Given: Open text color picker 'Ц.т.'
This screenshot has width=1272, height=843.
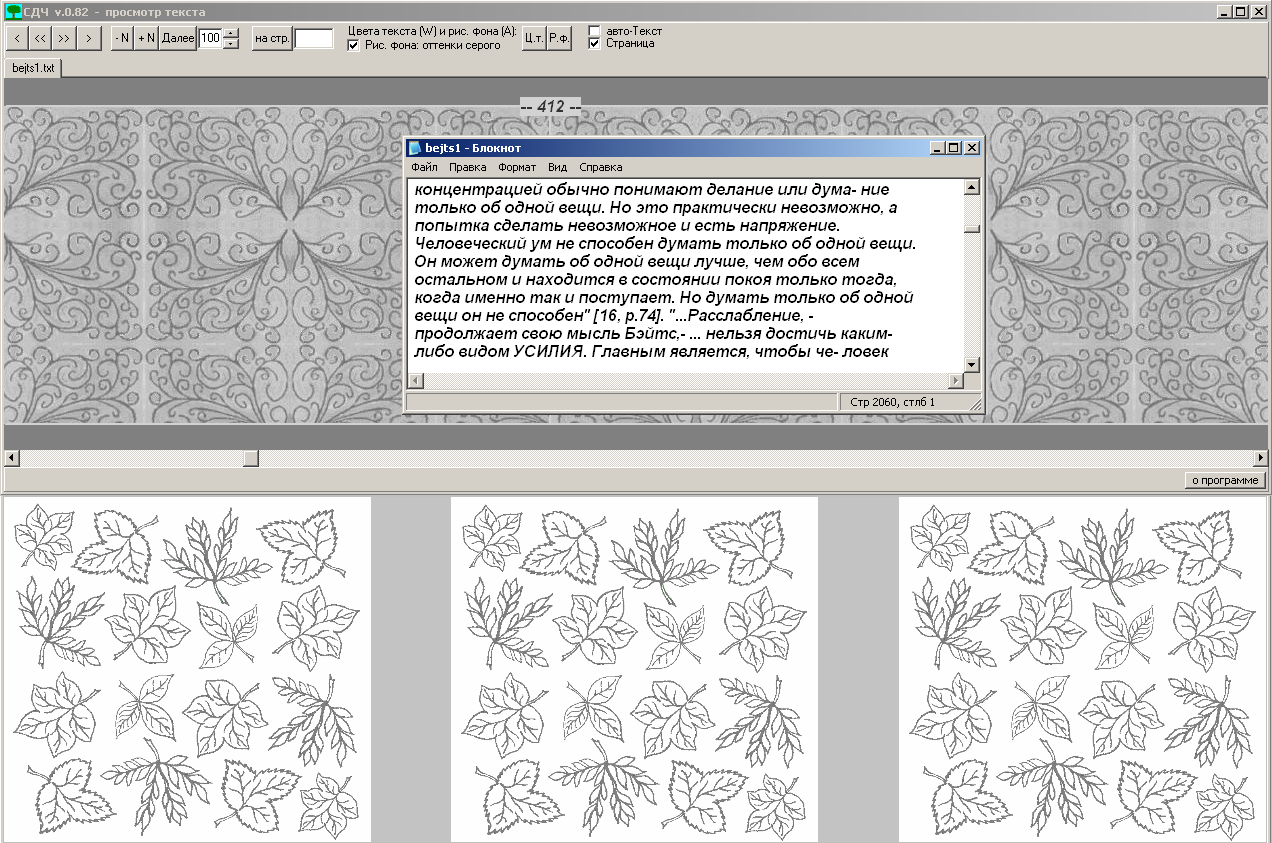Looking at the screenshot, I should point(534,38).
